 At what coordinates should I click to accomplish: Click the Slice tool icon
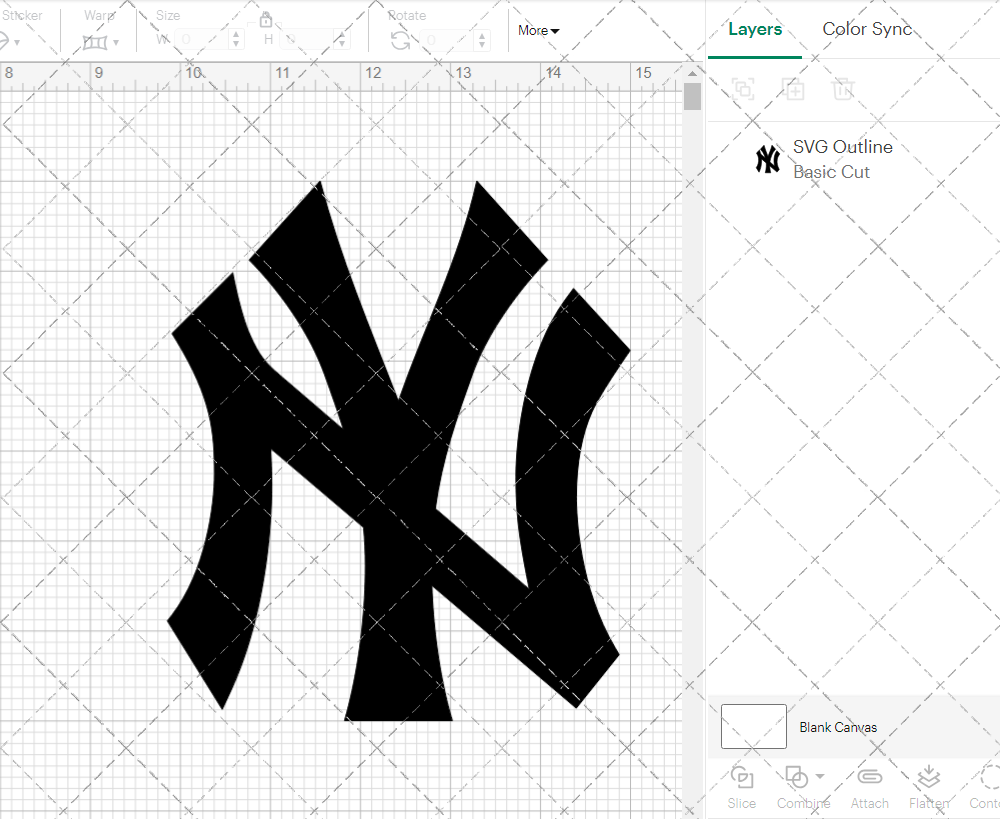(x=742, y=777)
